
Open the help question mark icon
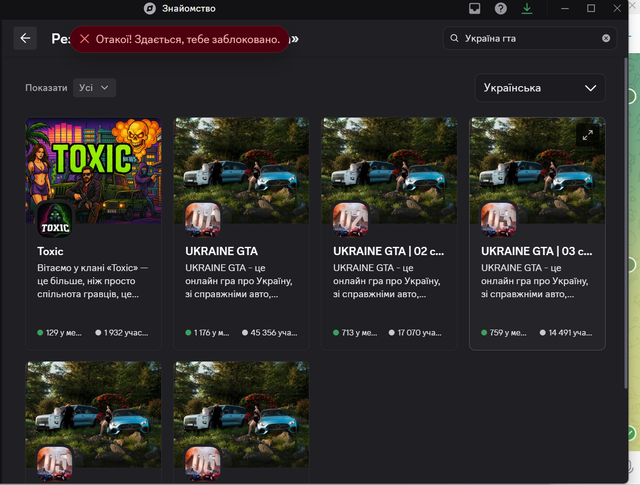point(500,8)
